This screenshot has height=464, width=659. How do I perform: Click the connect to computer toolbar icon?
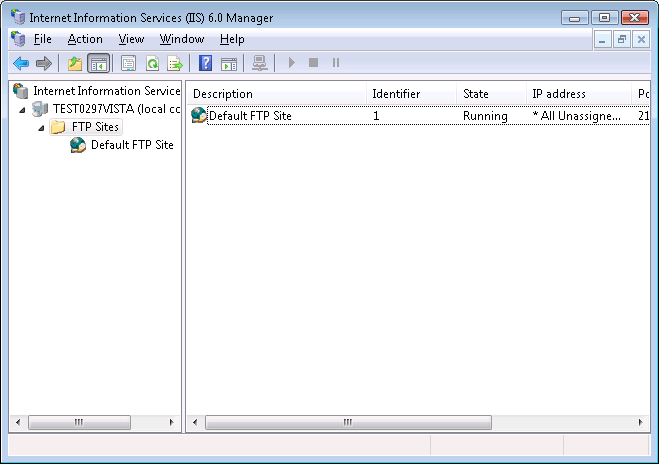(x=259, y=63)
